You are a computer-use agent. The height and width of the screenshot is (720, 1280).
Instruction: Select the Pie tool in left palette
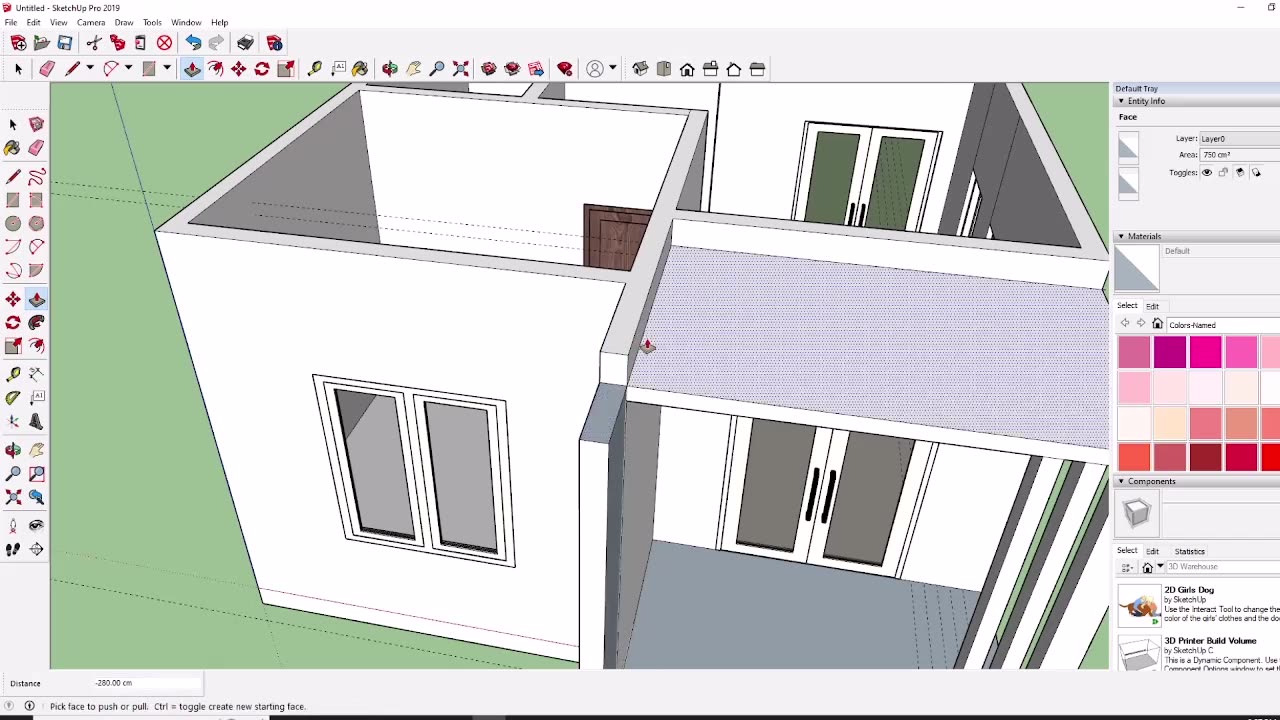click(36, 270)
